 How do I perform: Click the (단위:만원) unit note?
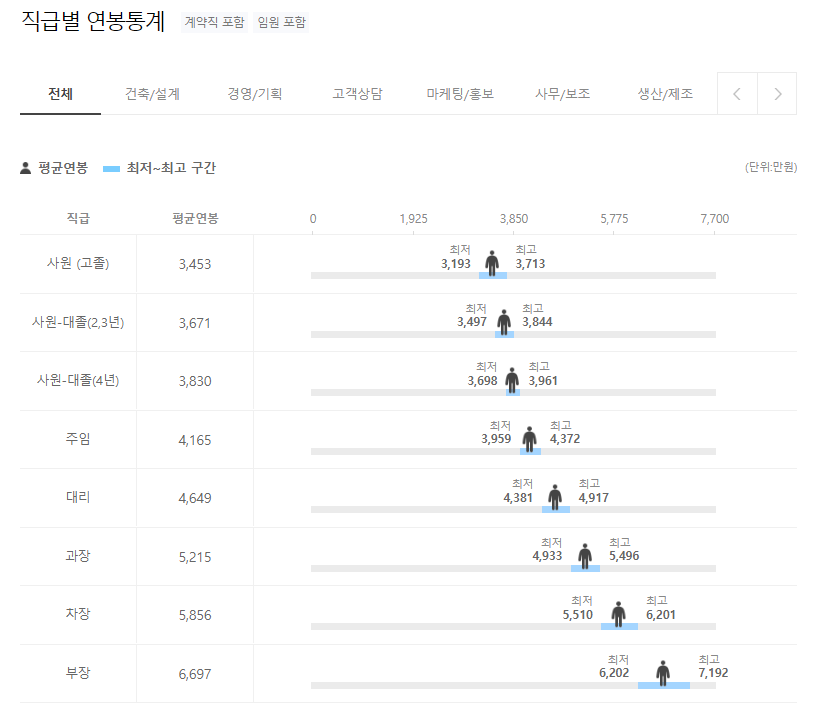771,167
